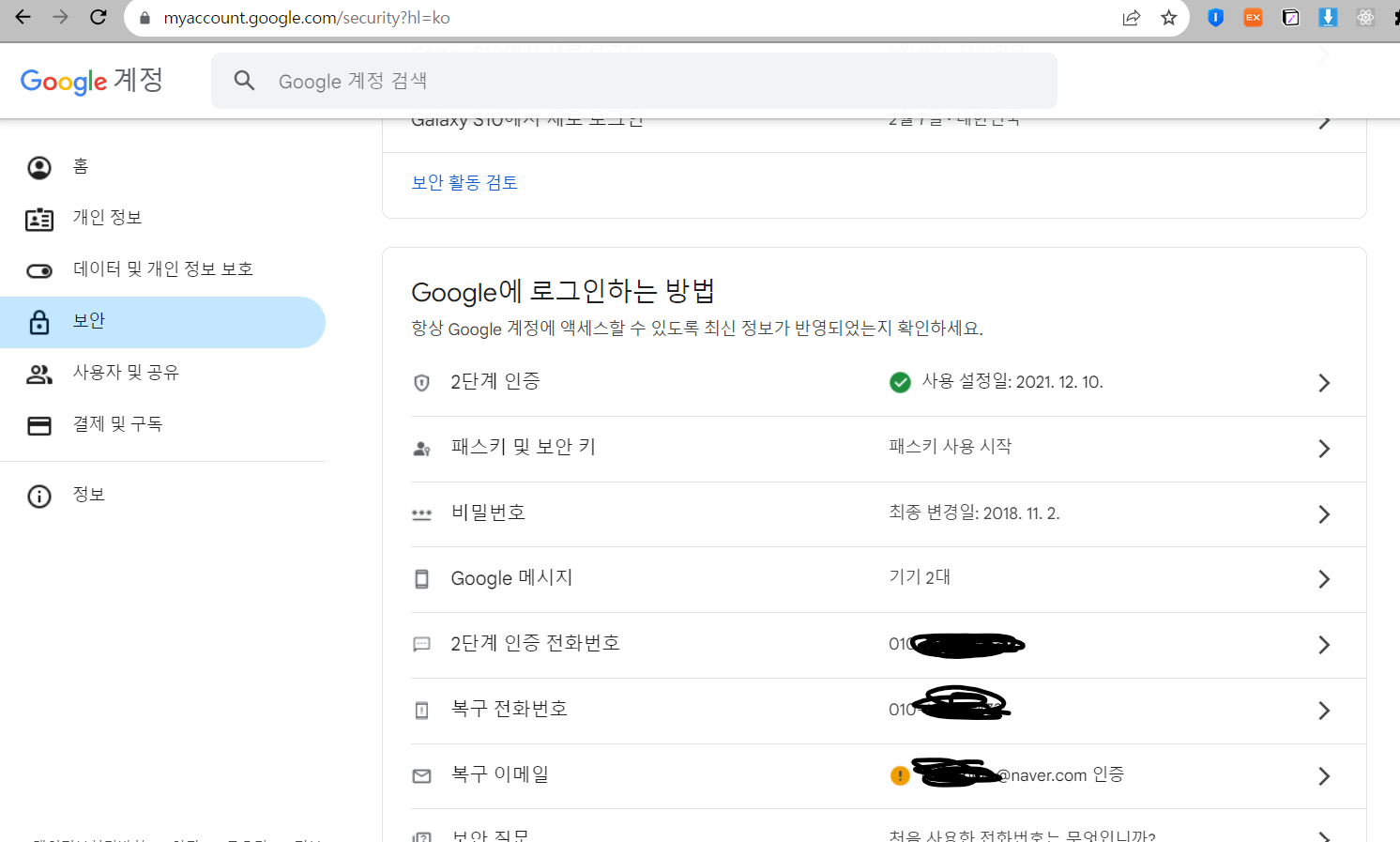
Task: Open the 복구 전화번호 row chevron
Action: click(x=1324, y=711)
